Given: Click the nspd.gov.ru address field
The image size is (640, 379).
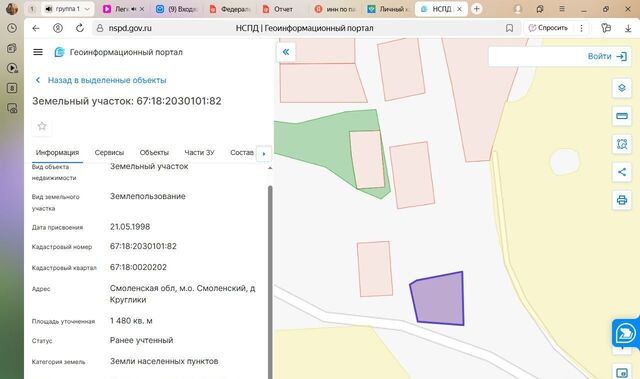Looking at the screenshot, I should [x=130, y=28].
